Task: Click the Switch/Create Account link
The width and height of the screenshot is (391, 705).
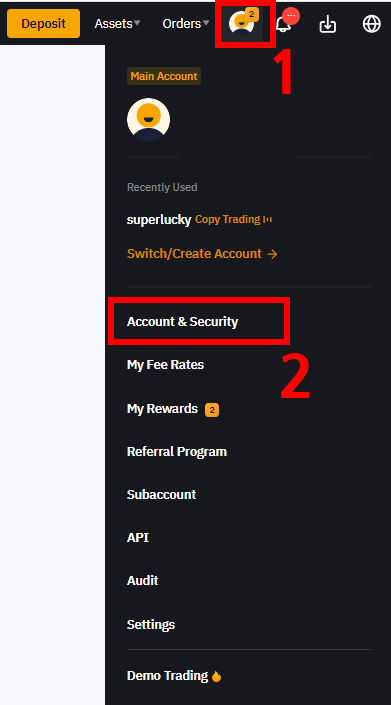Action: pos(194,254)
